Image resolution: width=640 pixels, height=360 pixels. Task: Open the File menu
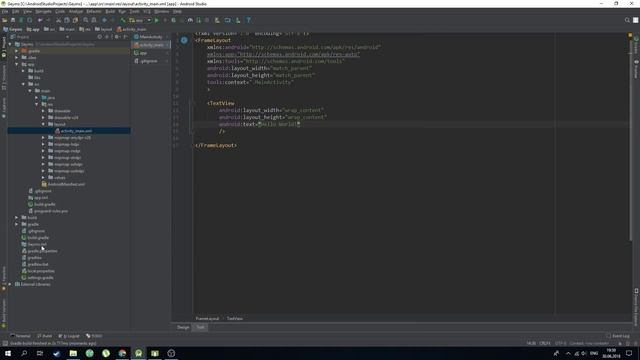pos(4,11)
